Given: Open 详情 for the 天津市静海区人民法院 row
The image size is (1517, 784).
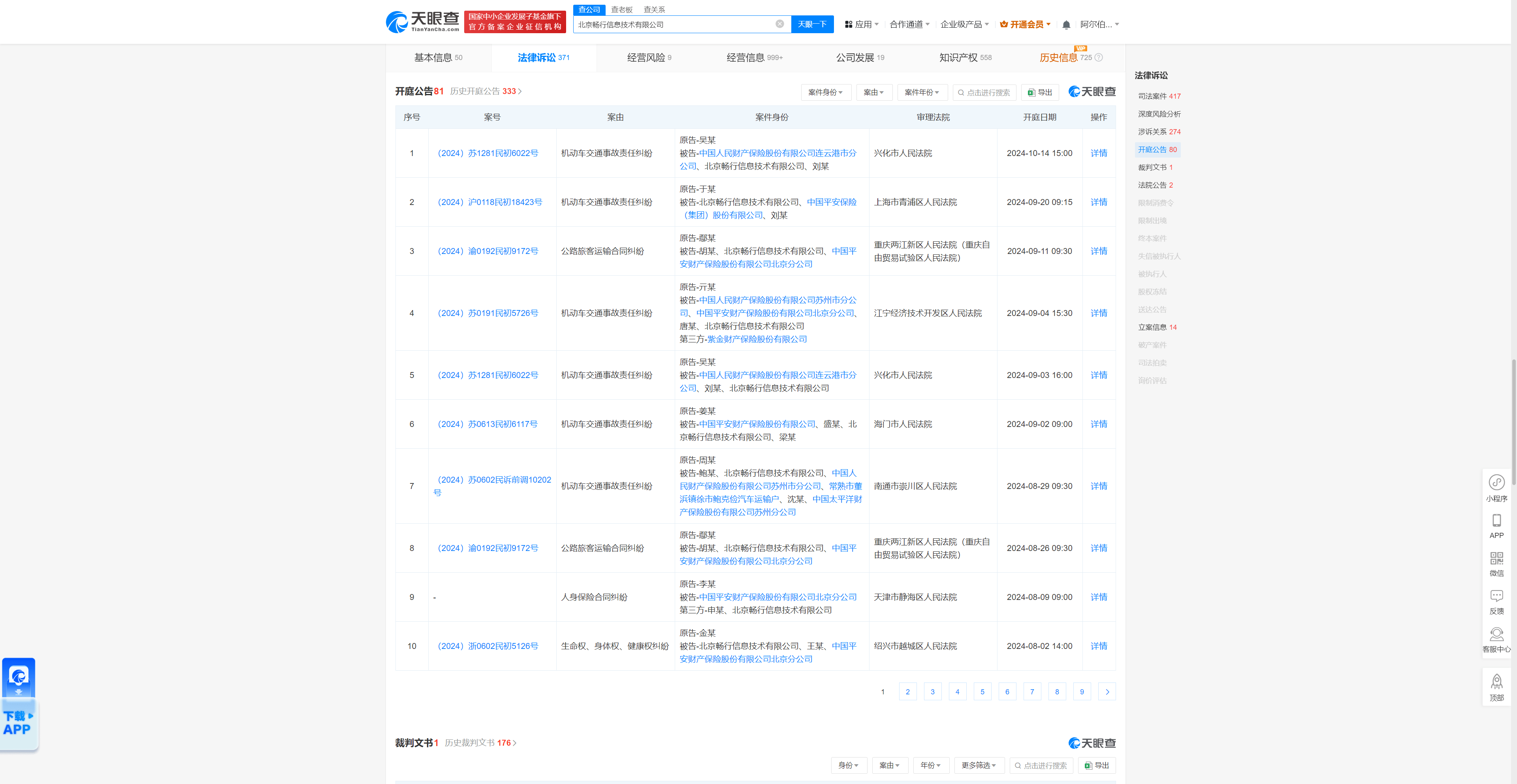Looking at the screenshot, I should [1098, 597].
